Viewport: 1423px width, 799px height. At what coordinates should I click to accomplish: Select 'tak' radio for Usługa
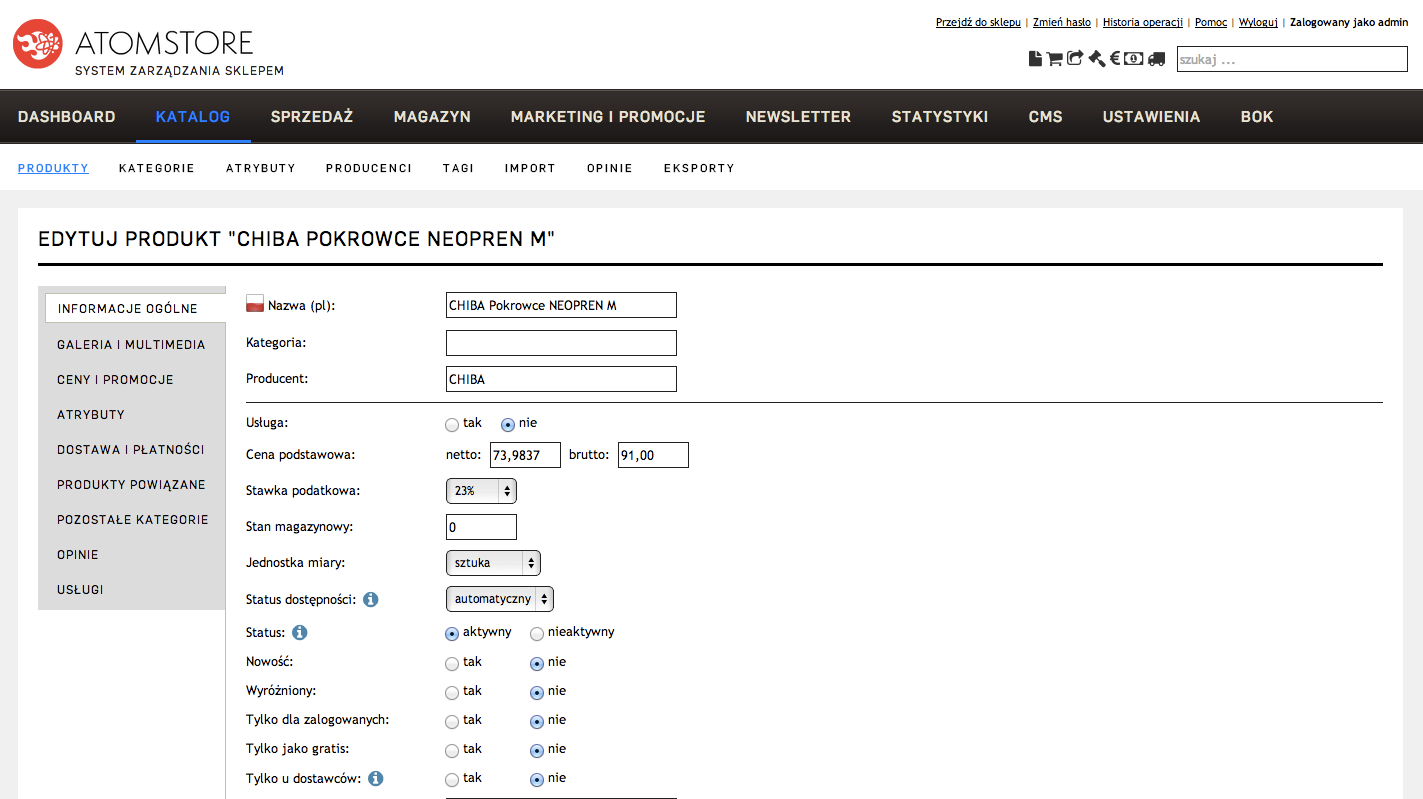(x=452, y=424)
